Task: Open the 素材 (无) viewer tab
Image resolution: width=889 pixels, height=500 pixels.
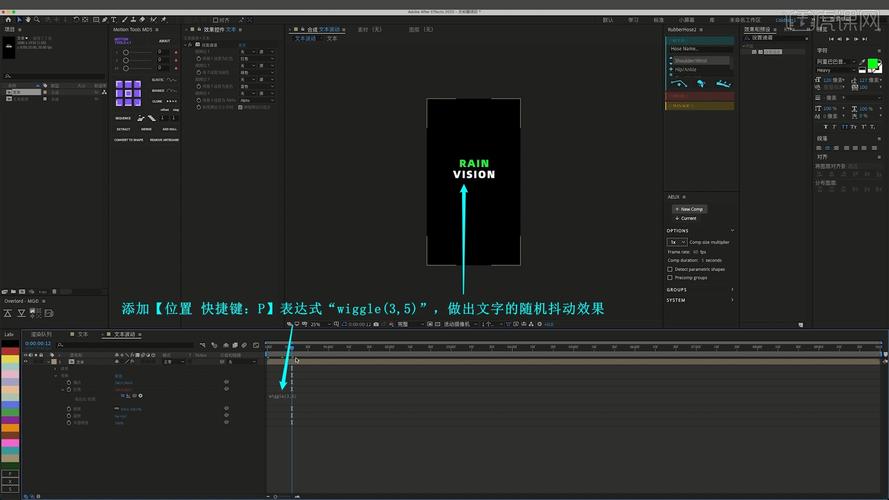Action: [x=370, y=29]
